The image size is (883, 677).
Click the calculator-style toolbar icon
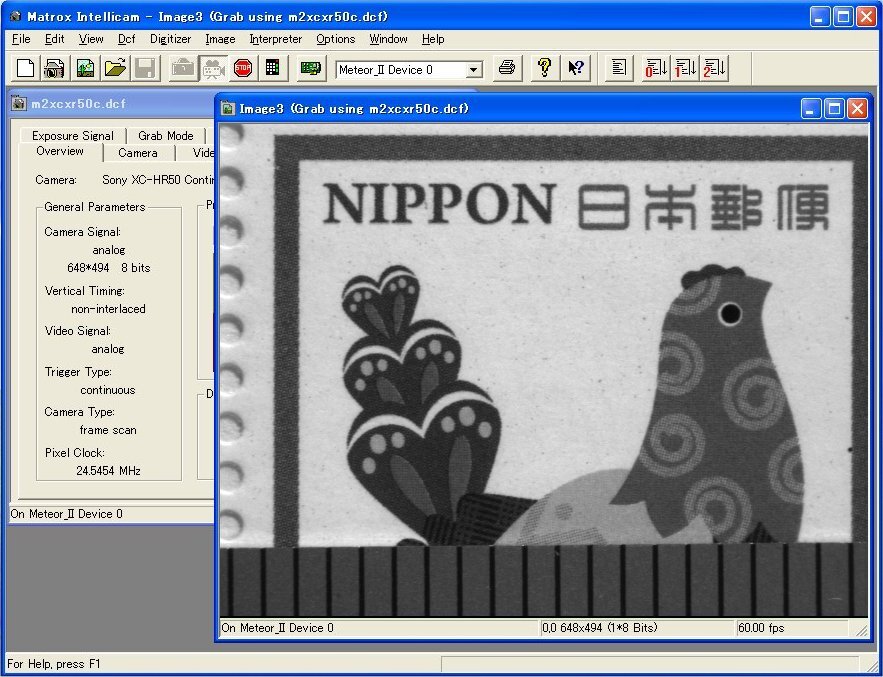coord(272,69)
